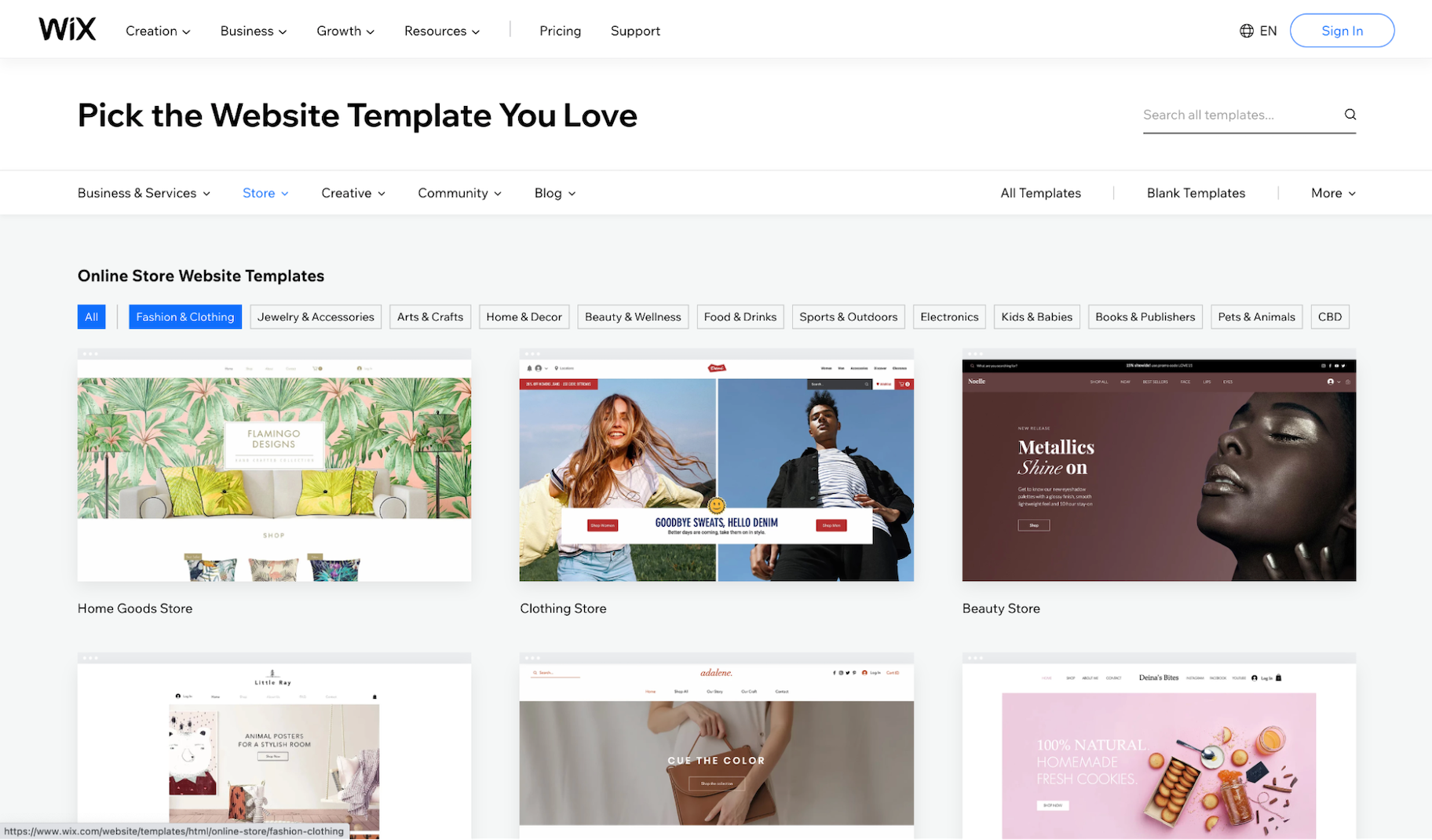This screenshot has height=840, width=1432.
Task: Select the All filter chip
Action: pyautogui.click(x=91, y=317)
